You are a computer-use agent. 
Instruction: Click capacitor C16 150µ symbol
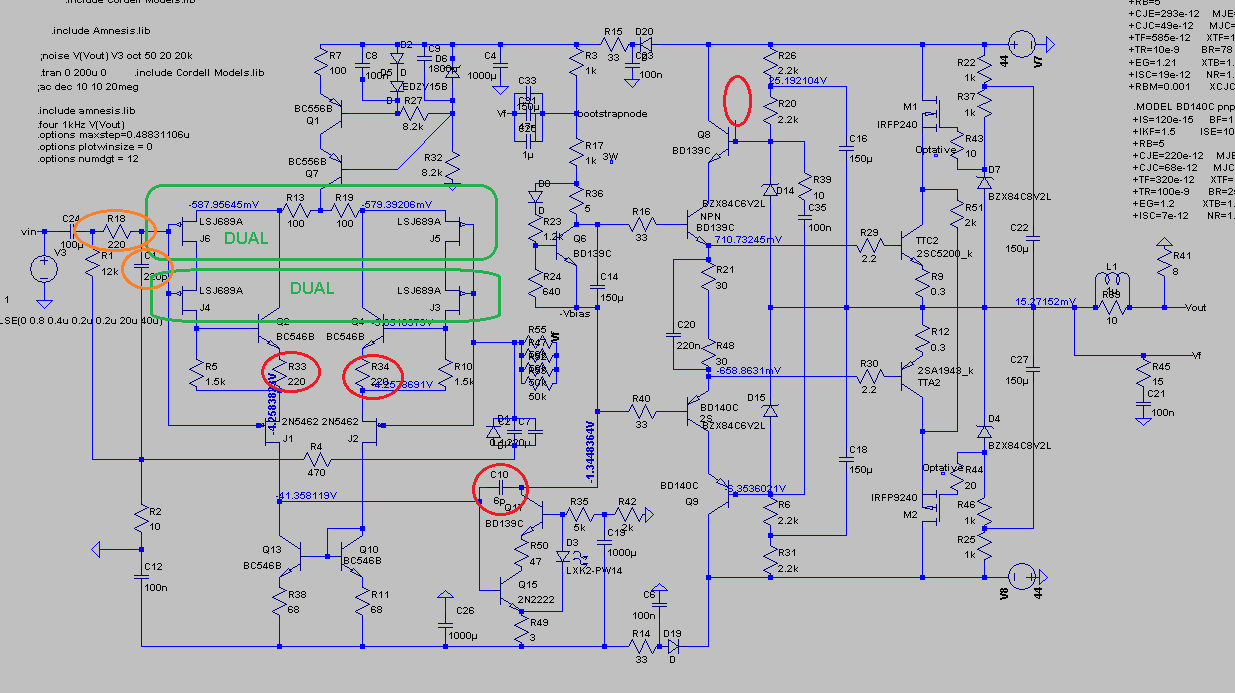pyautogui.click(x=847, y=147)
